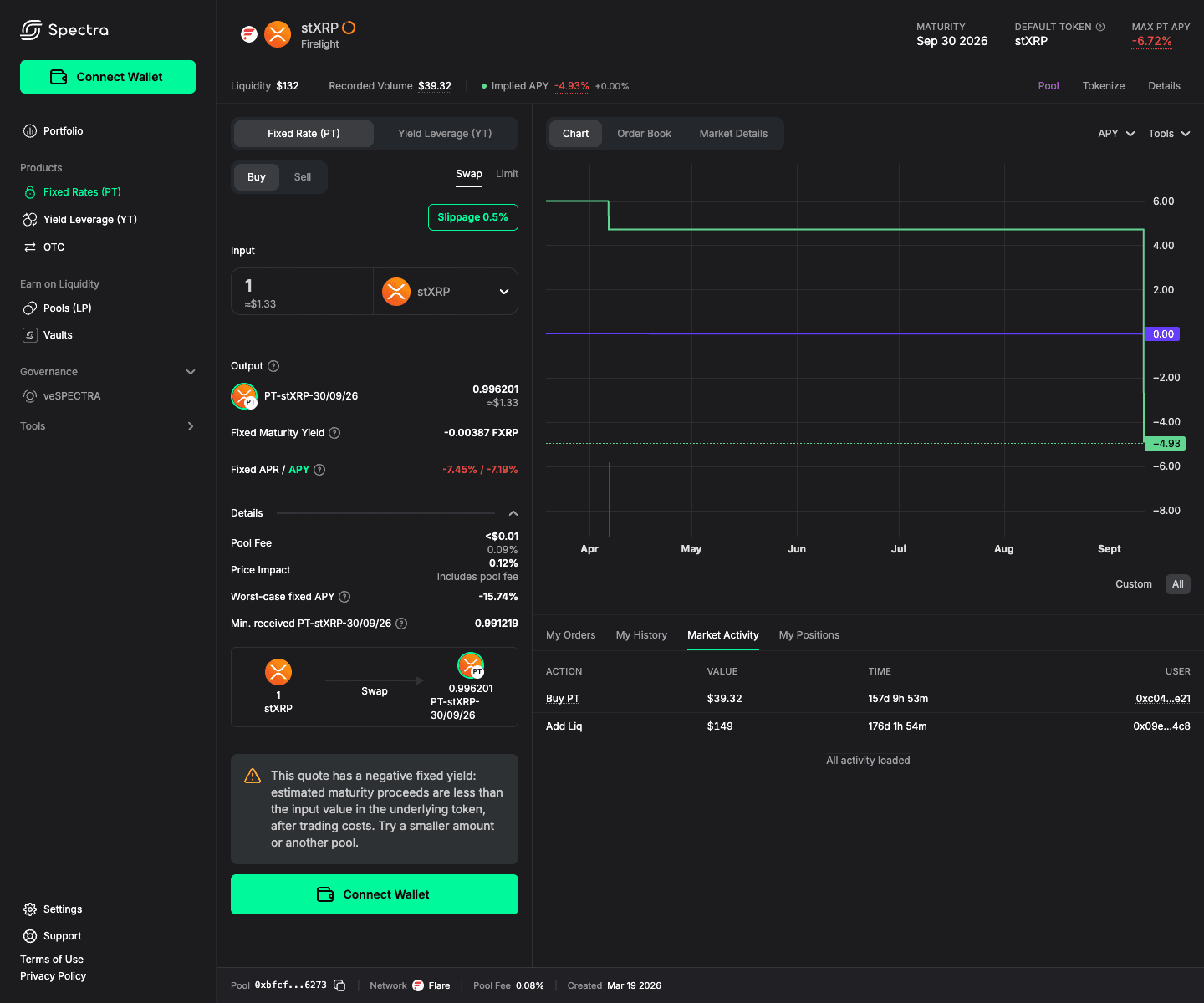Click the Flare network icon in footer

tap(418, 985)
